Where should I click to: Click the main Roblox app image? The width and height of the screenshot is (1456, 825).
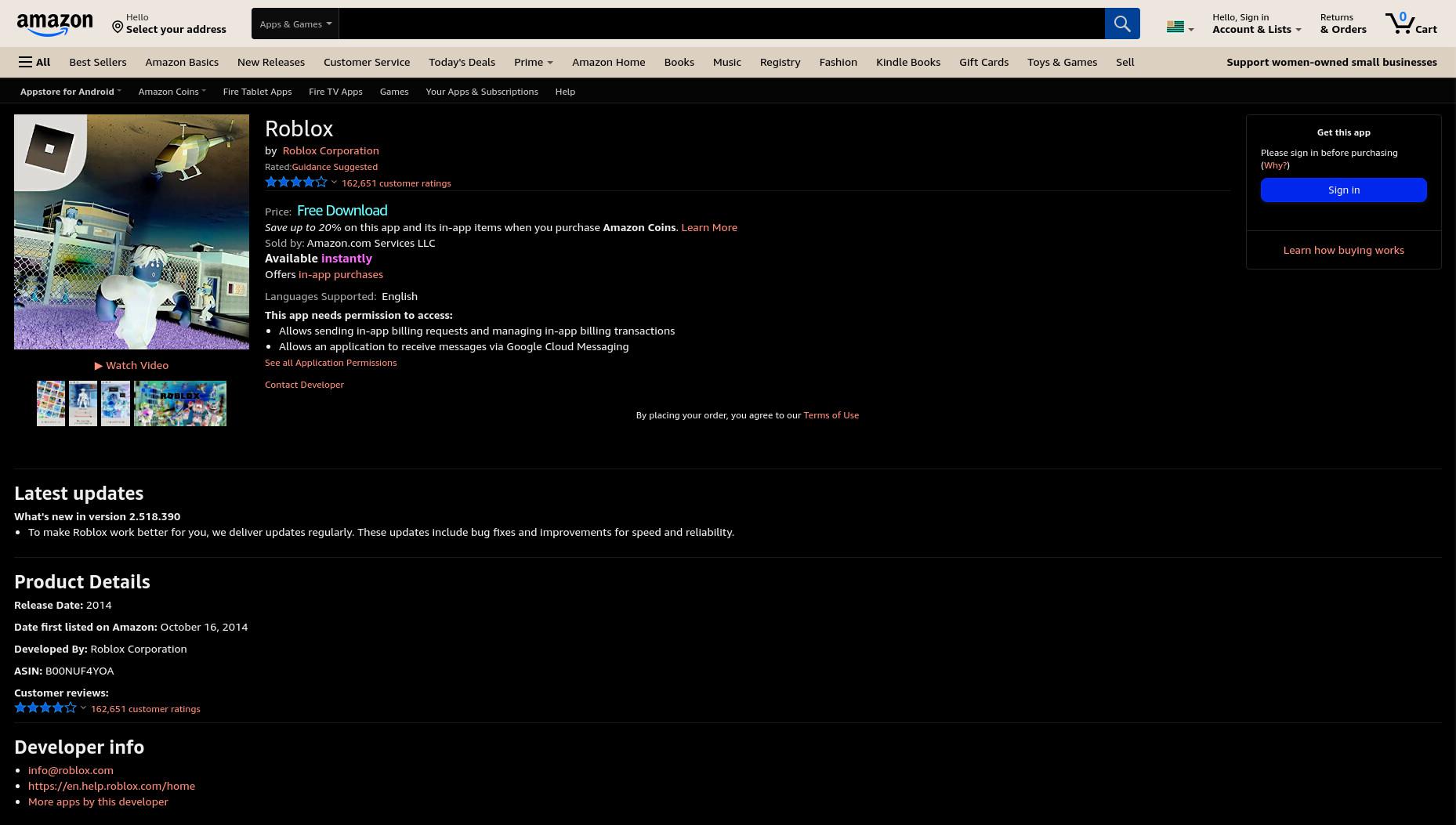(132, 232)
